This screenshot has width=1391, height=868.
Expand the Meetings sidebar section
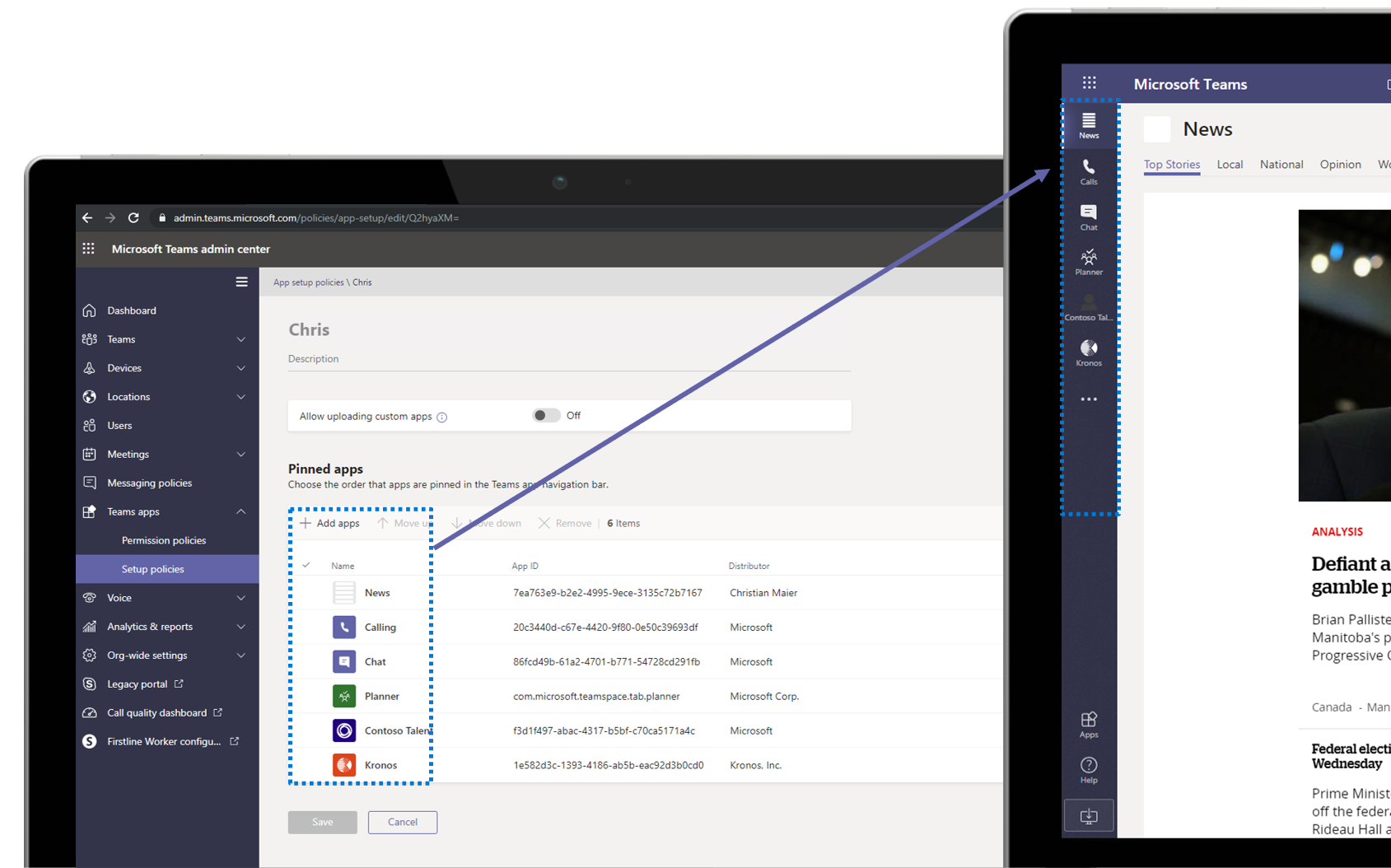click(241, 455)
